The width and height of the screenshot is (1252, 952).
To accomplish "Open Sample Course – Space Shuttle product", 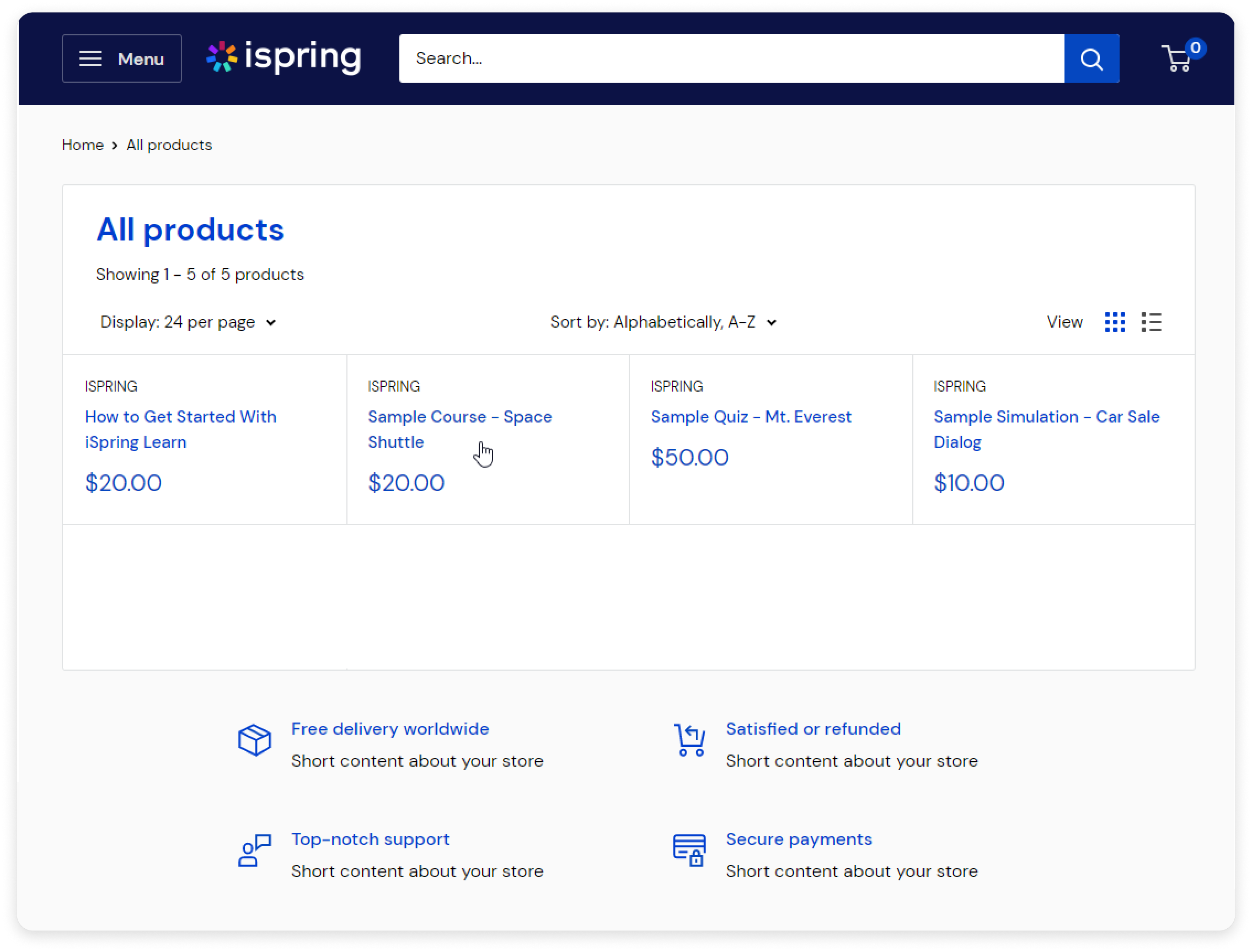I will pos(459,429).
